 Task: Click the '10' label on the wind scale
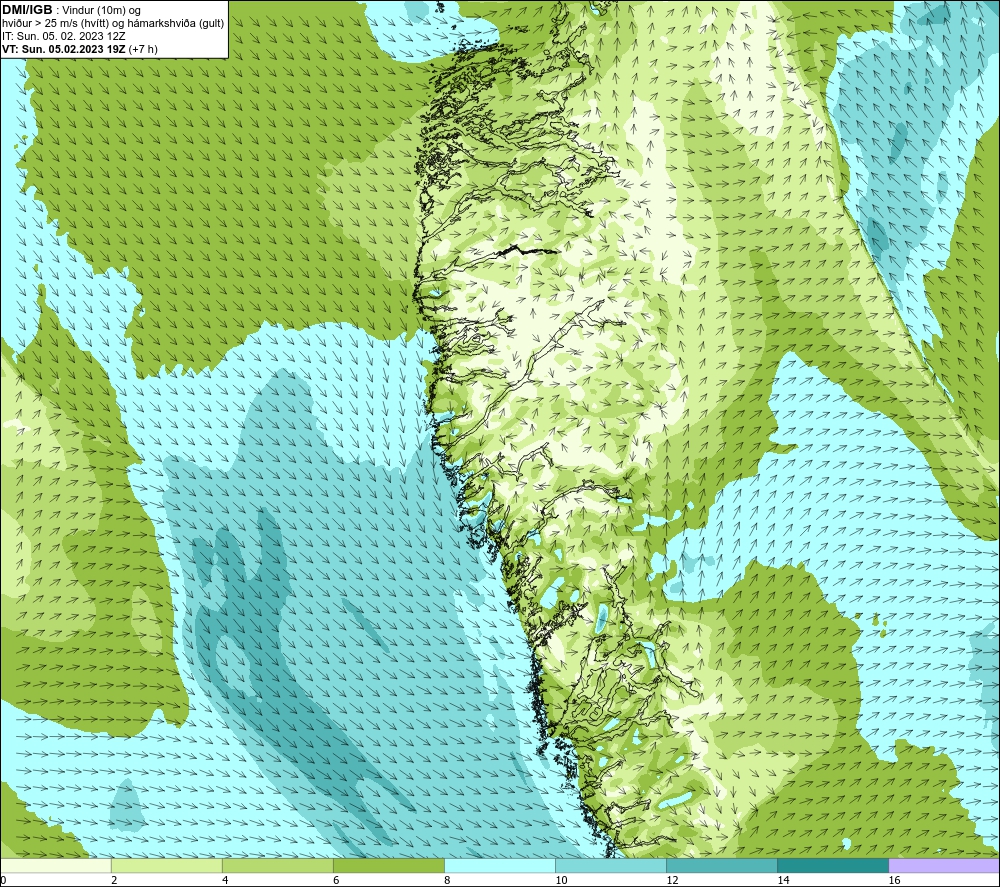561,881
